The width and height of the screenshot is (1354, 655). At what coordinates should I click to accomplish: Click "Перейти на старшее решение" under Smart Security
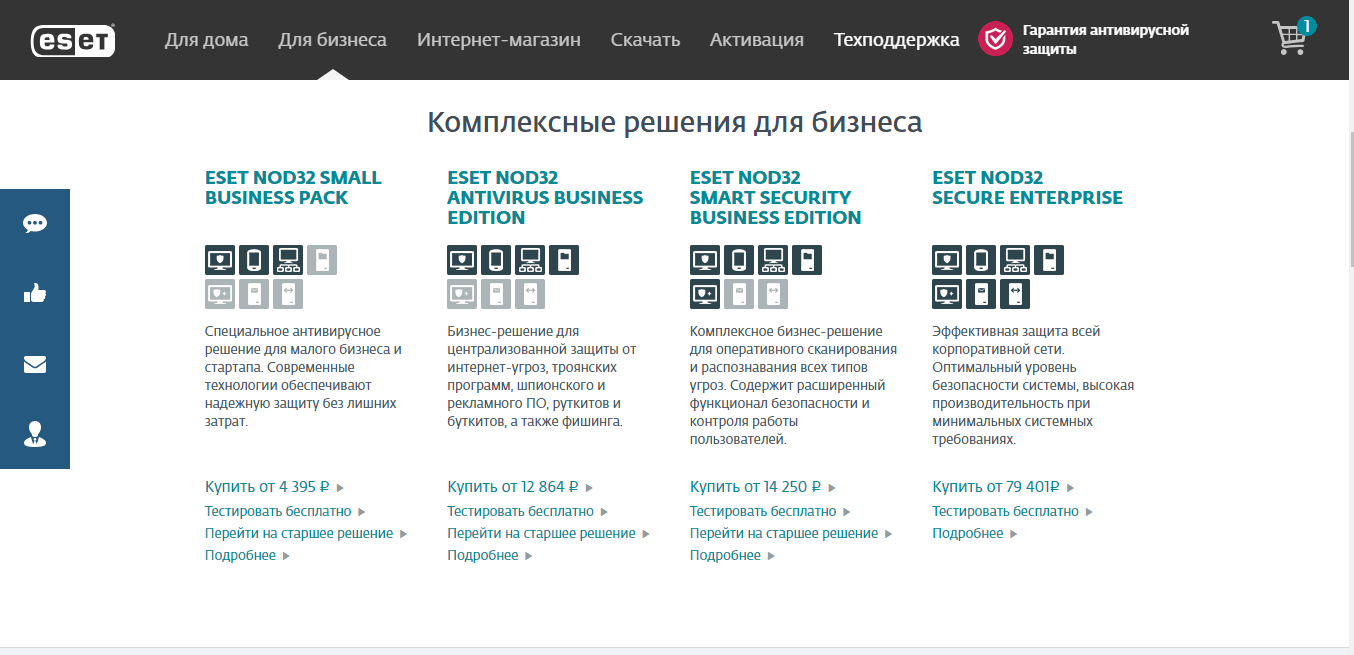coord(784,533)
